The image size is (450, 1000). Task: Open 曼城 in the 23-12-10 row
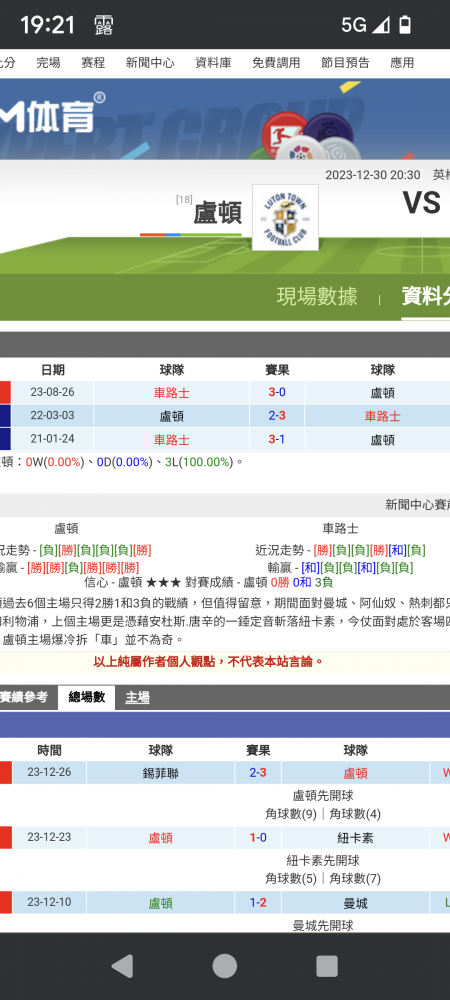point(356,903)
